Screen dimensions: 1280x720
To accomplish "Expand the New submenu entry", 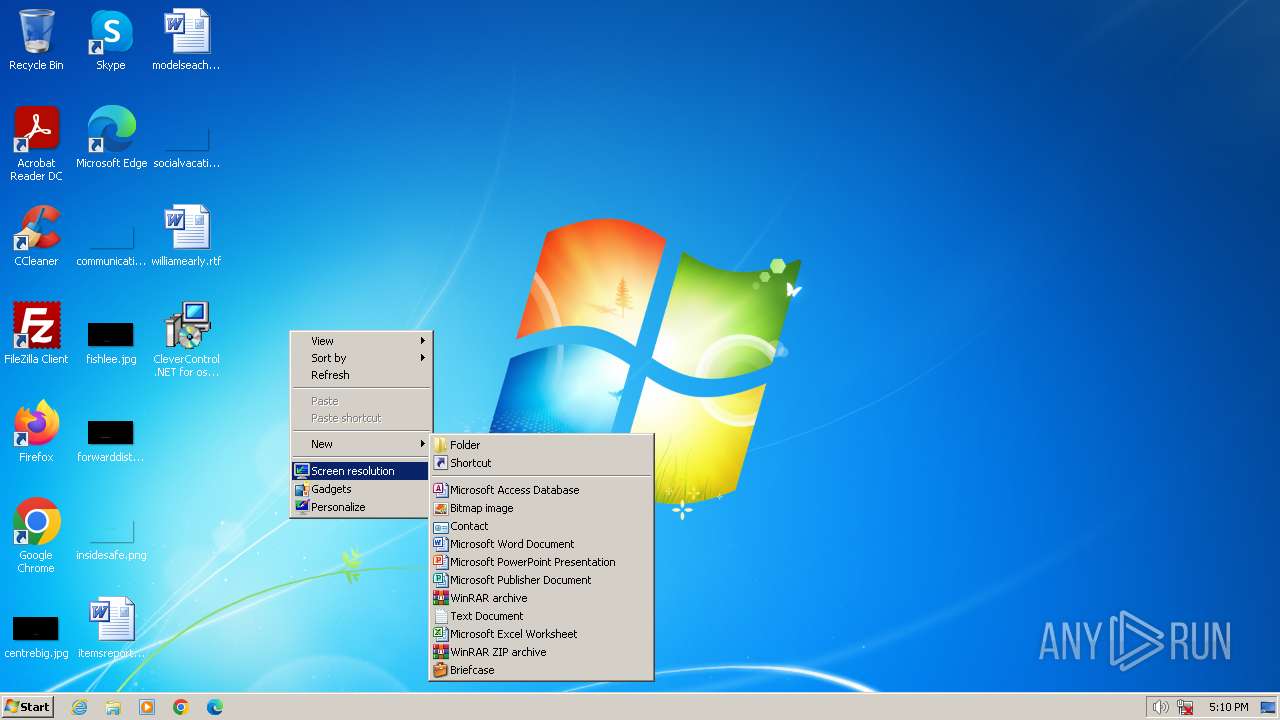I will click(361, 444).
